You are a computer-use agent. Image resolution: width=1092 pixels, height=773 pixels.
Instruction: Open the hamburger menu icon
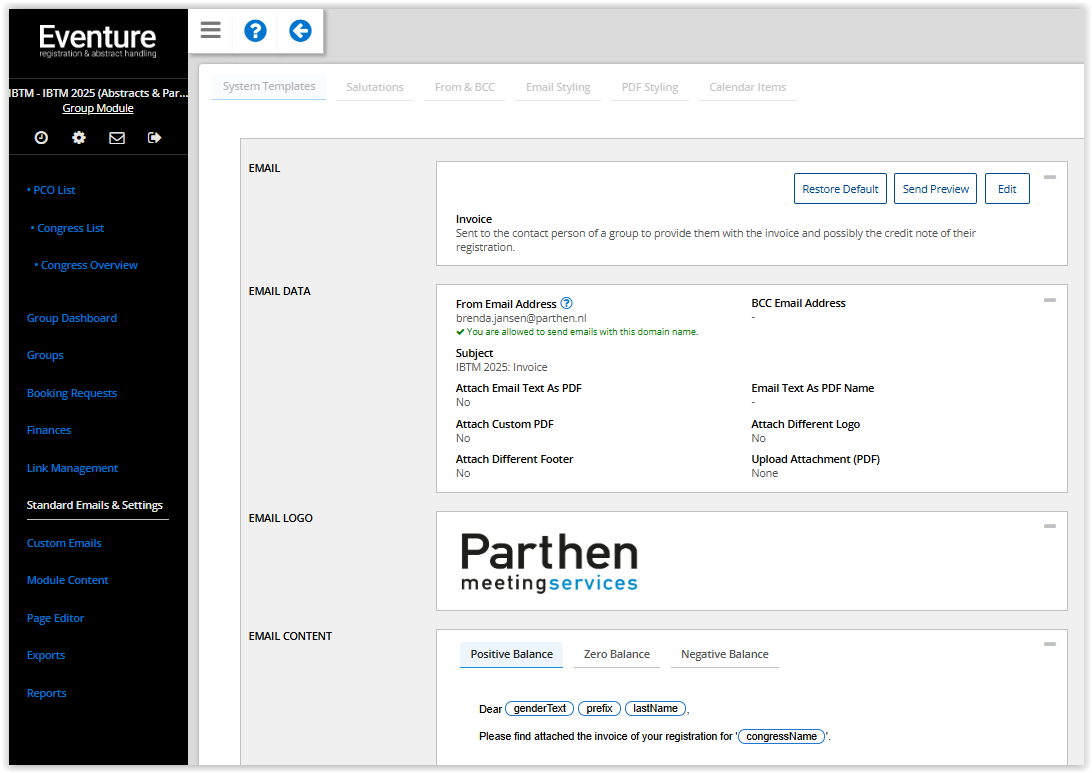210,30
